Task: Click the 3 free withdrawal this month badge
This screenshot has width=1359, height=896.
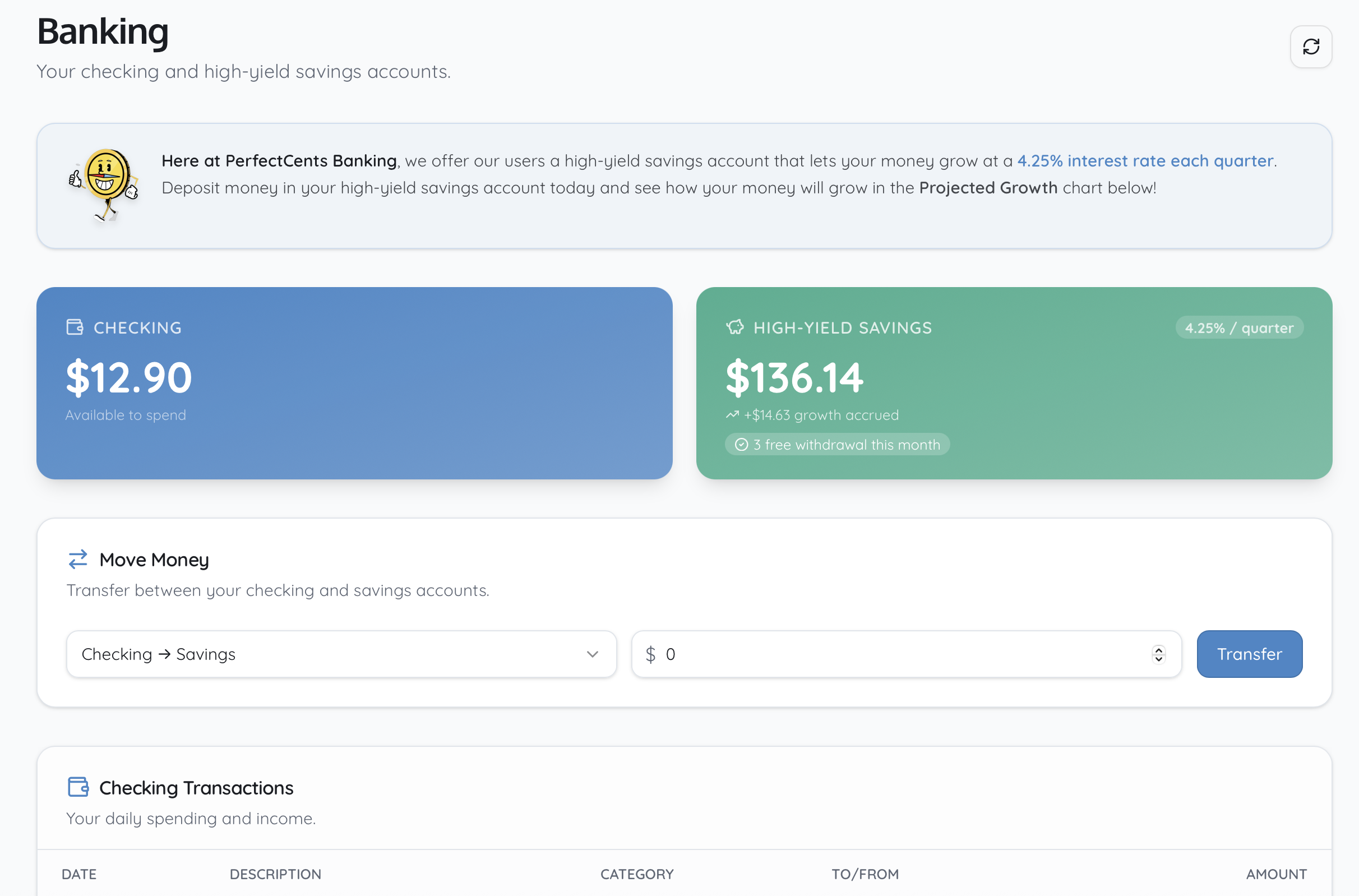Action: [837, 445]
